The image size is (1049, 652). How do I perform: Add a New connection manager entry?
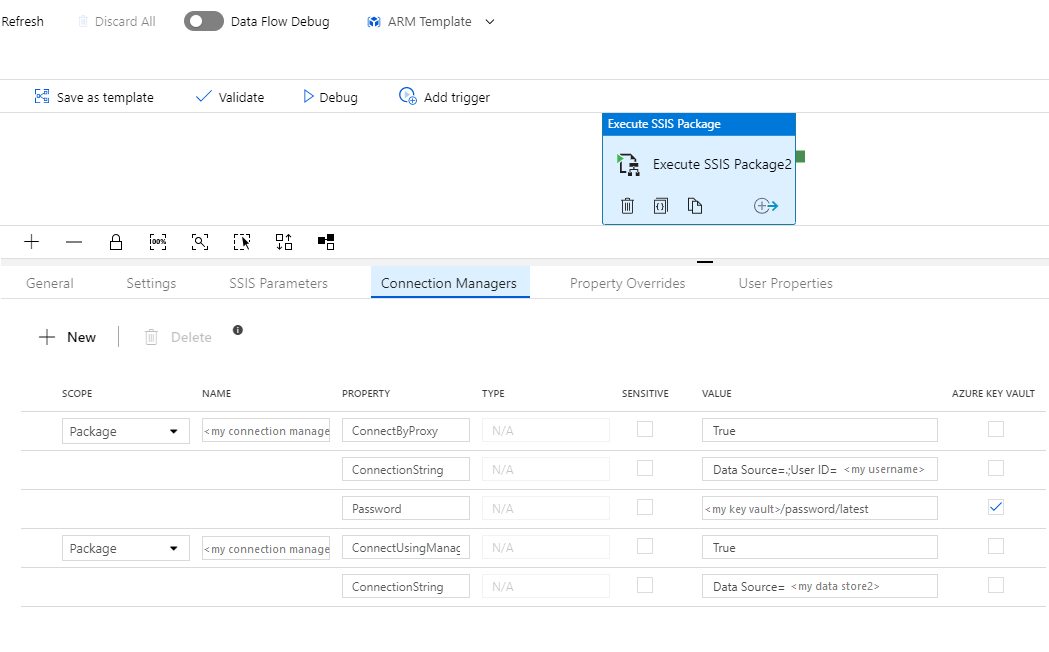tap(68, 337)
